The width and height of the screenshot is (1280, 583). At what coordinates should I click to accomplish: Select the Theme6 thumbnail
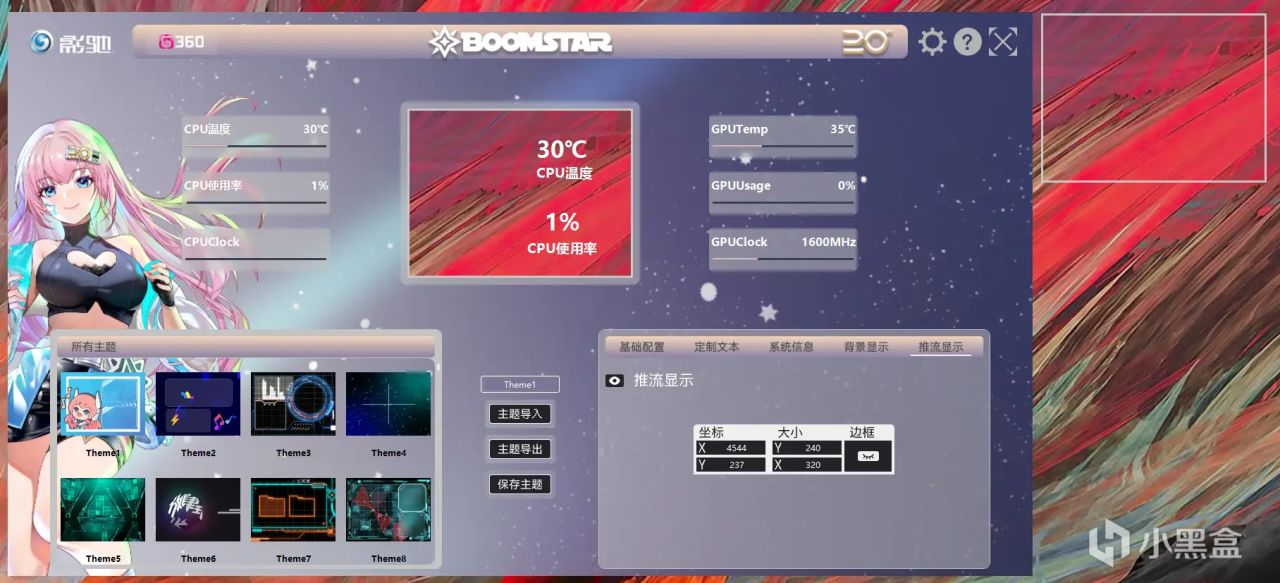pyautogui.click(x=198, y=510)
